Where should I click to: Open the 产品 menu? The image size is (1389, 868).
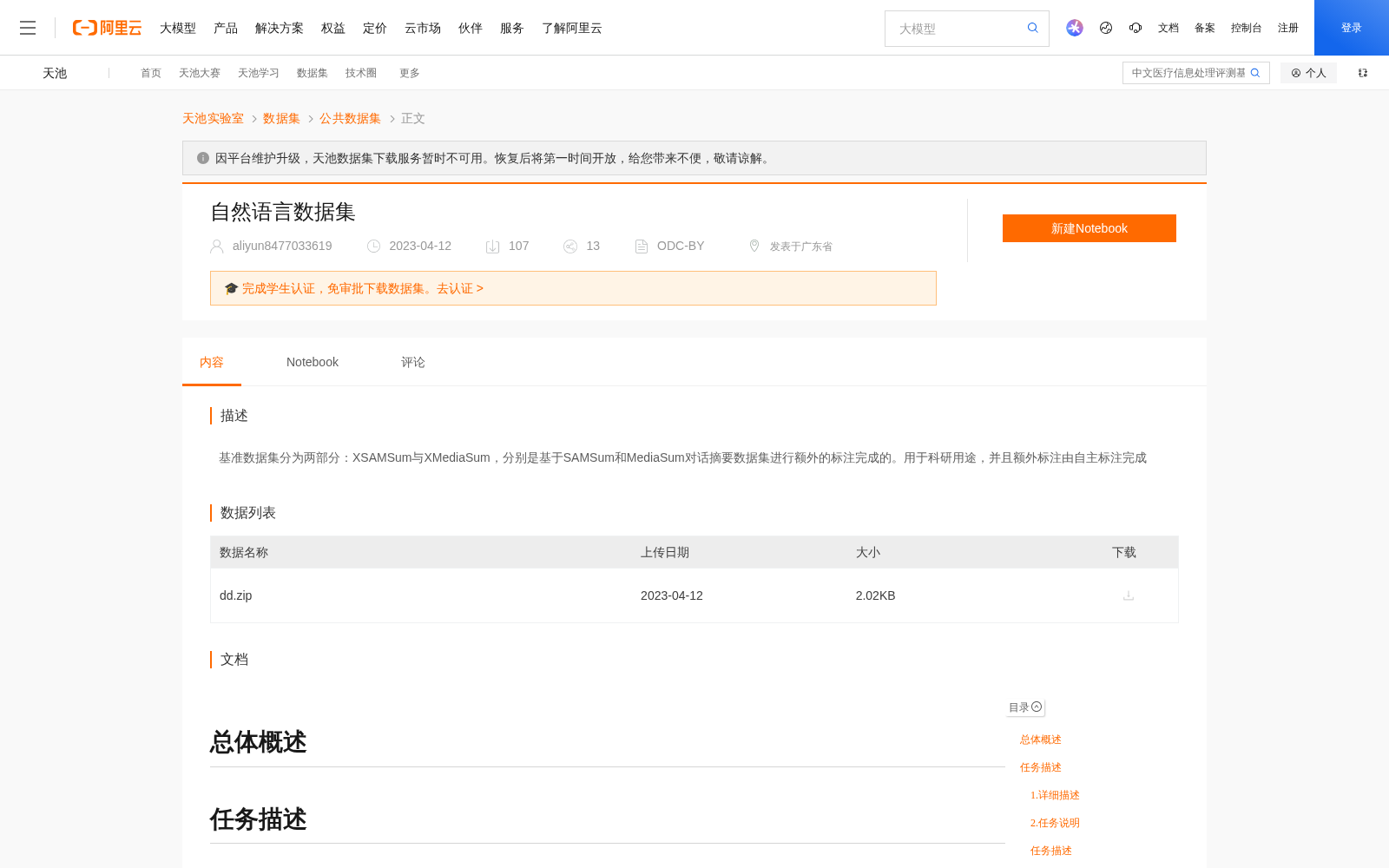(x=226, y=28)
